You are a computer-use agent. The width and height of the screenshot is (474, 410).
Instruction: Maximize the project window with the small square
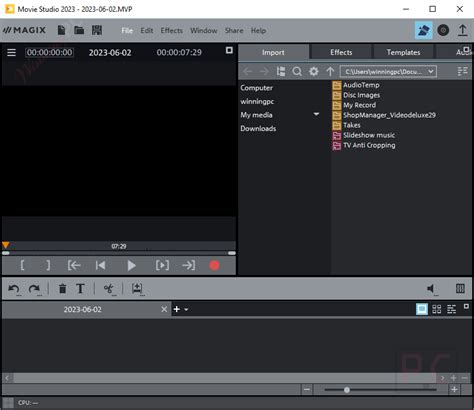(x=466, y=306)
